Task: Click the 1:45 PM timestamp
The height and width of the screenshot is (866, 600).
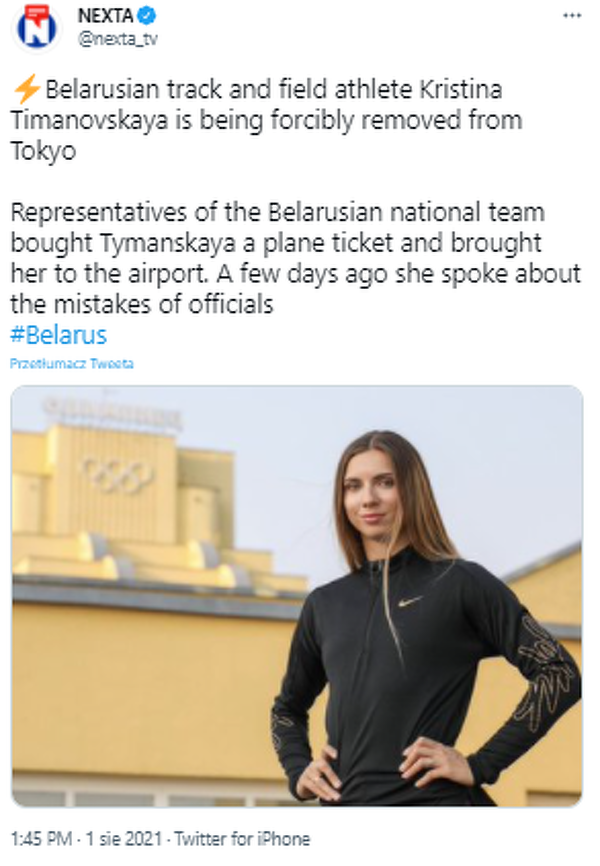Action: (39, 839)
